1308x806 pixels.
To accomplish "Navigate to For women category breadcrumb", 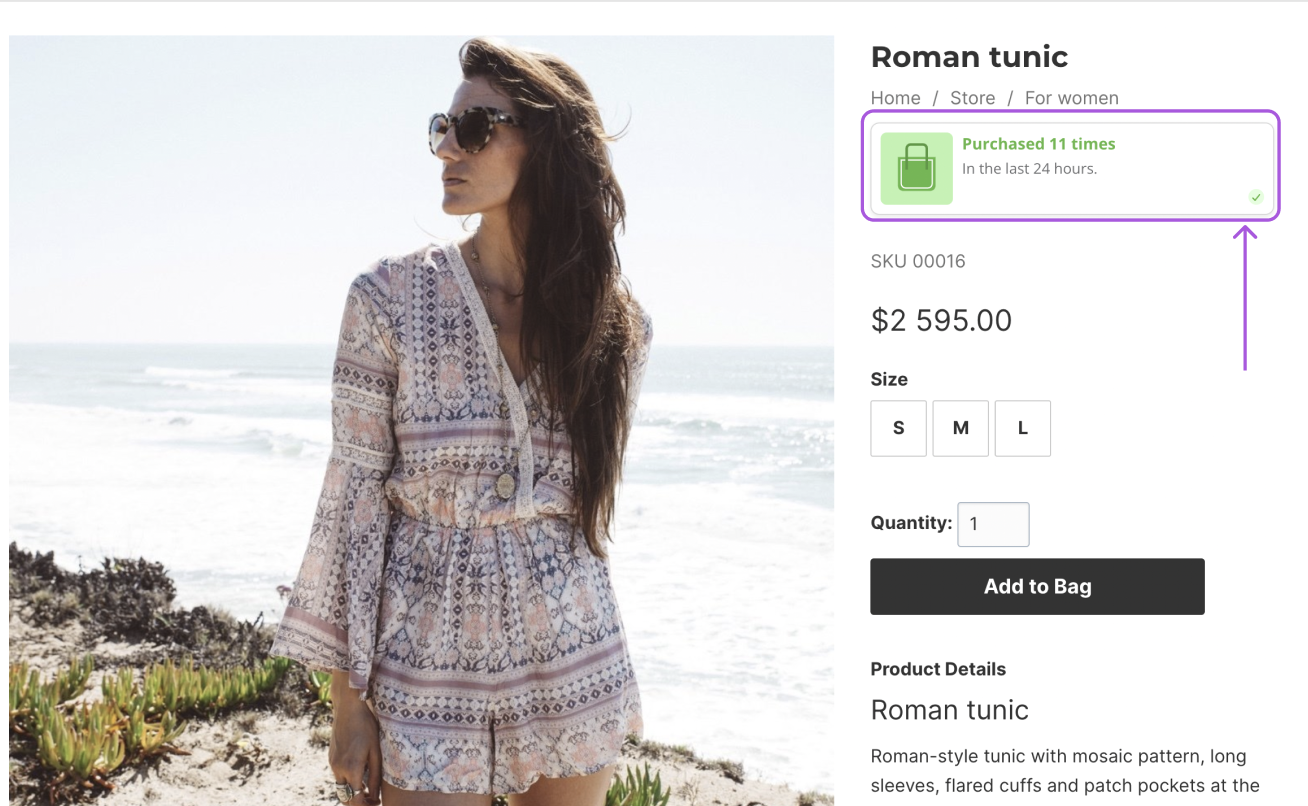I will 1071,98.
